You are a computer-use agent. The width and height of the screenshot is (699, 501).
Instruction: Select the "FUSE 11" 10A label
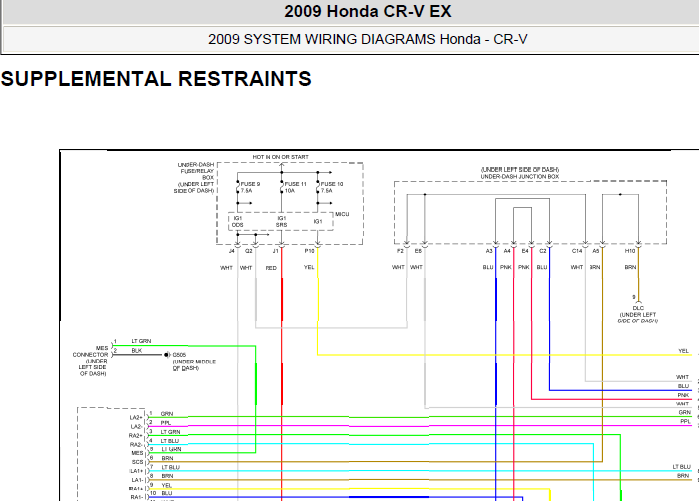[295, 187]
